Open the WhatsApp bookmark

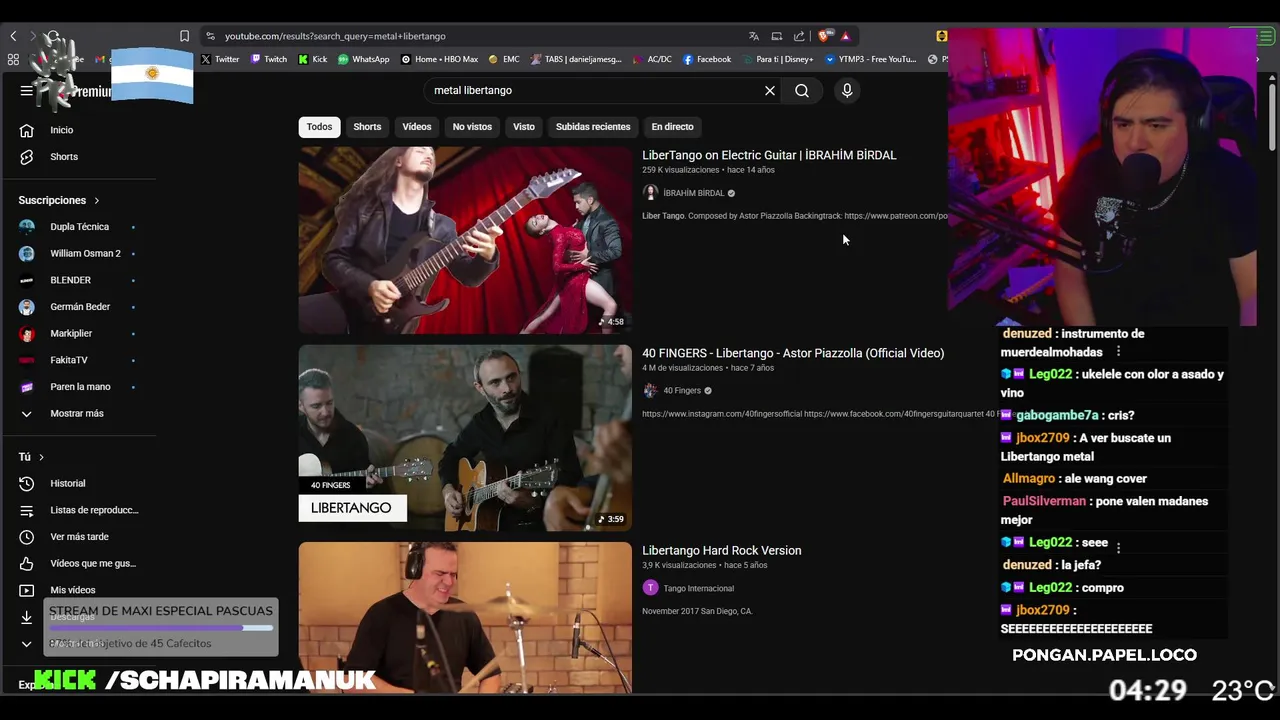tap(364, 59)
